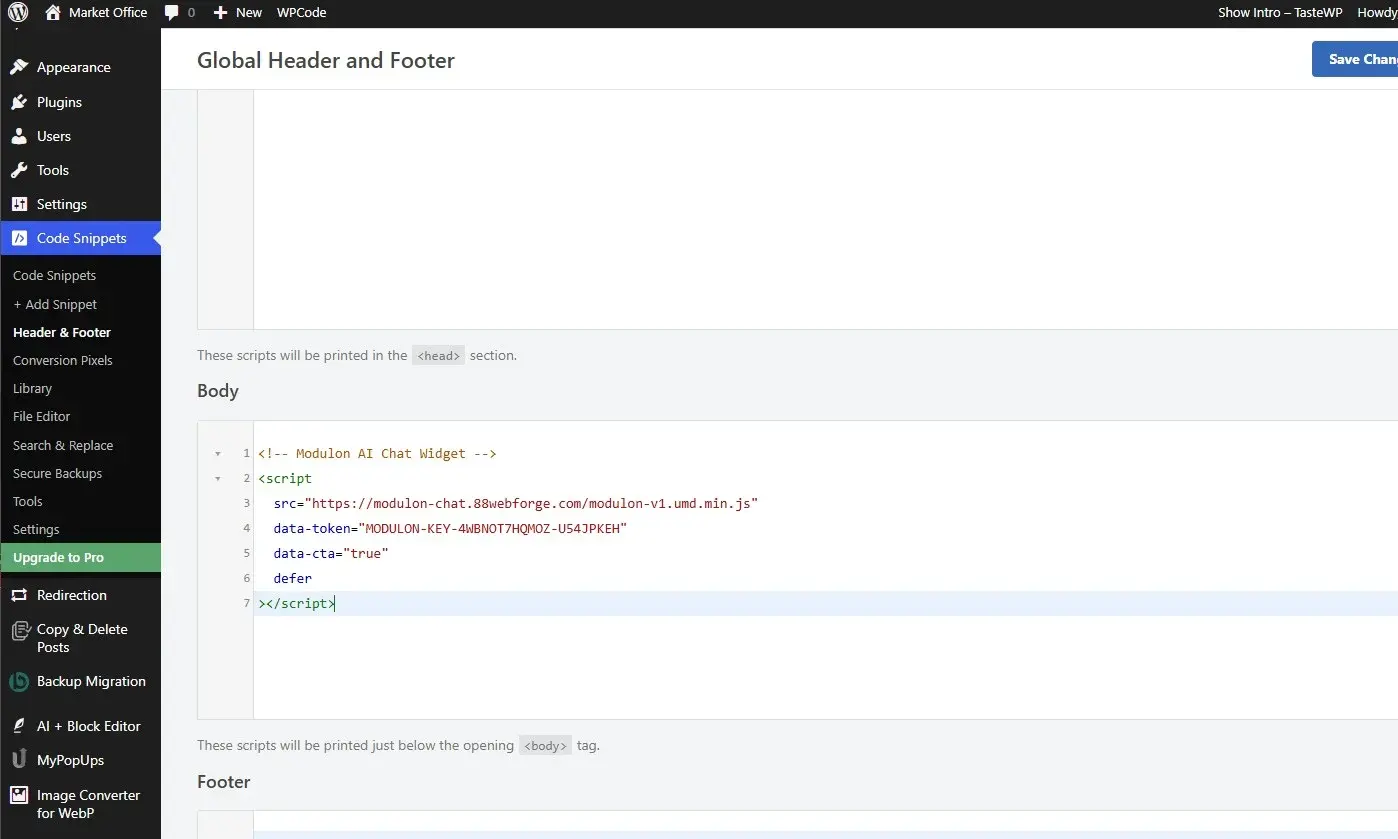Click the Modulon AI Chat Widget comment
This screenshot has height=839, width=1398.
coord(377,454)
